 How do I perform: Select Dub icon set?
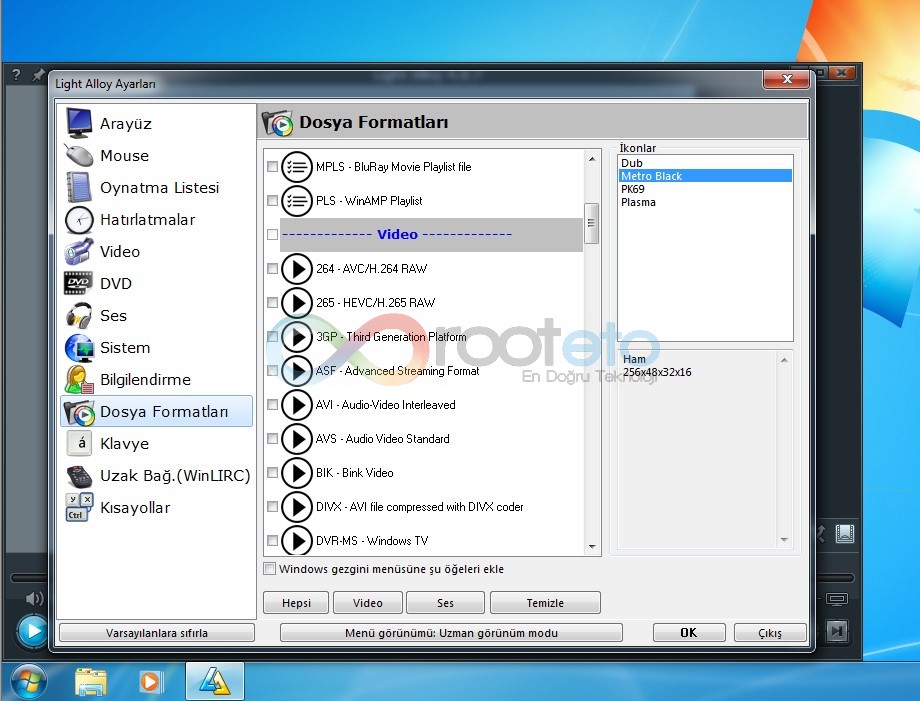pos(705,162)
